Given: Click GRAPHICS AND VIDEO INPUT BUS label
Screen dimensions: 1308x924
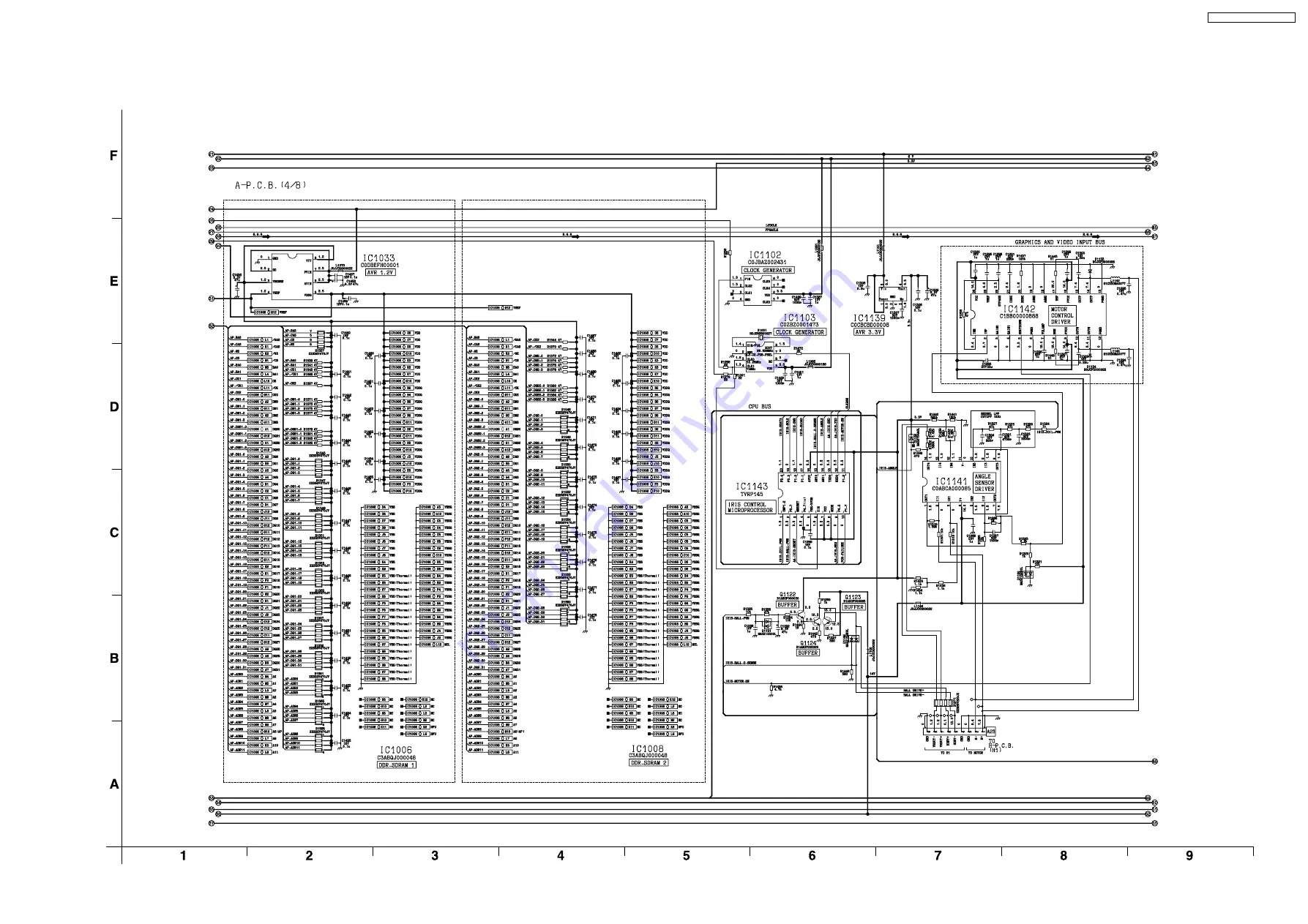Looking at the screenshot, I should pos(1060,242).
